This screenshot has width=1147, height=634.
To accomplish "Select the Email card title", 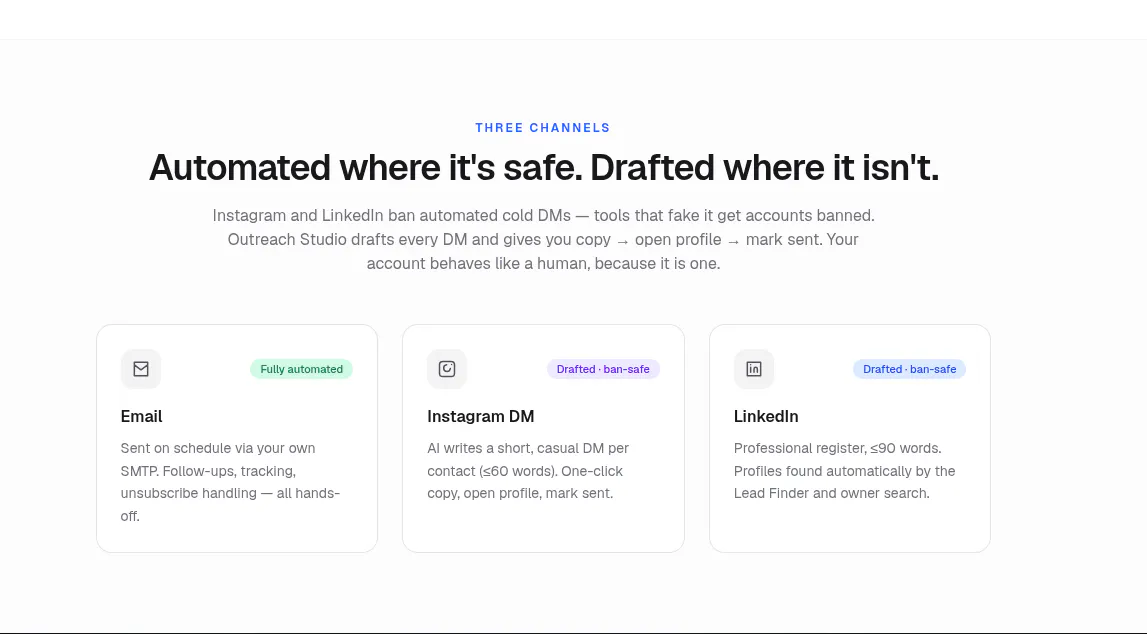I will [x=141, y=416].
